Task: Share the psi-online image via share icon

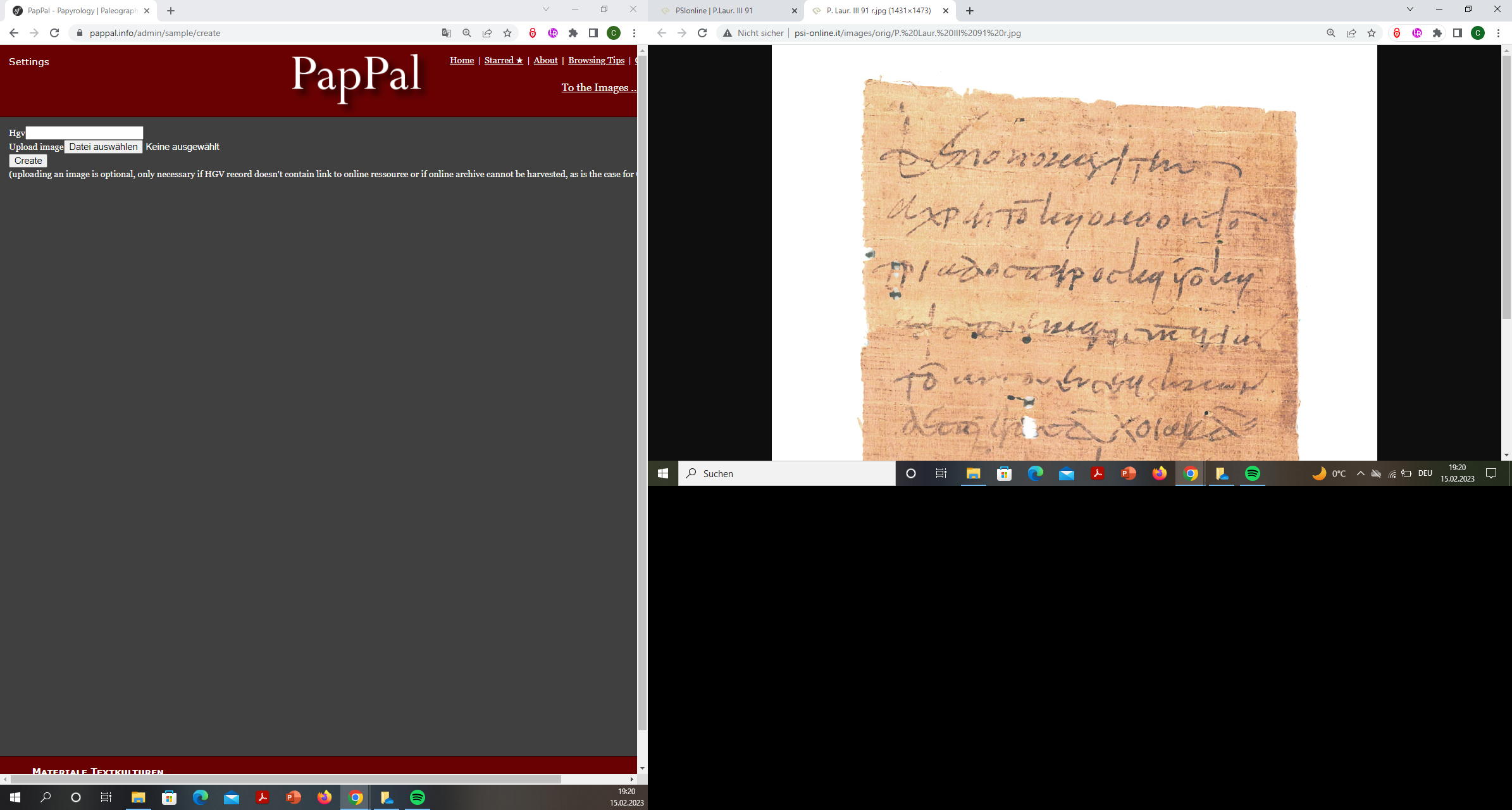Action: (x=1351, y=33)
